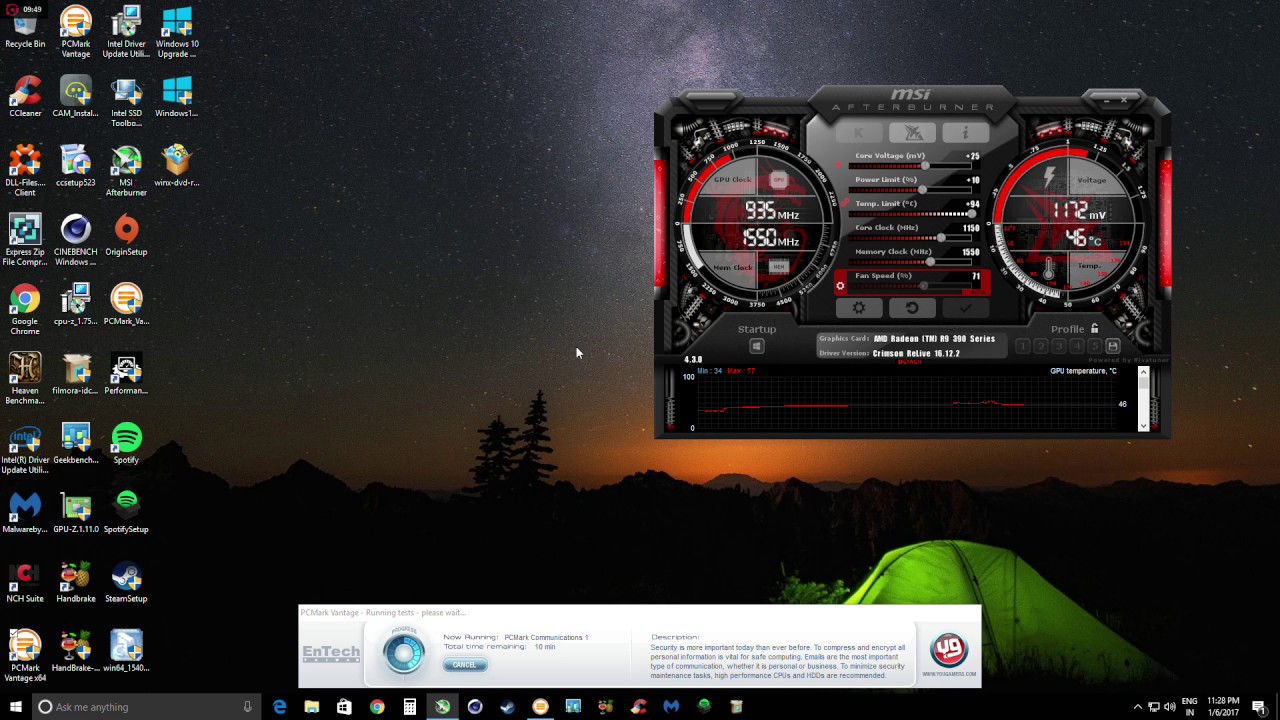
Task: Open File Explorer from the taskbar
Action: tap(312, 707)
